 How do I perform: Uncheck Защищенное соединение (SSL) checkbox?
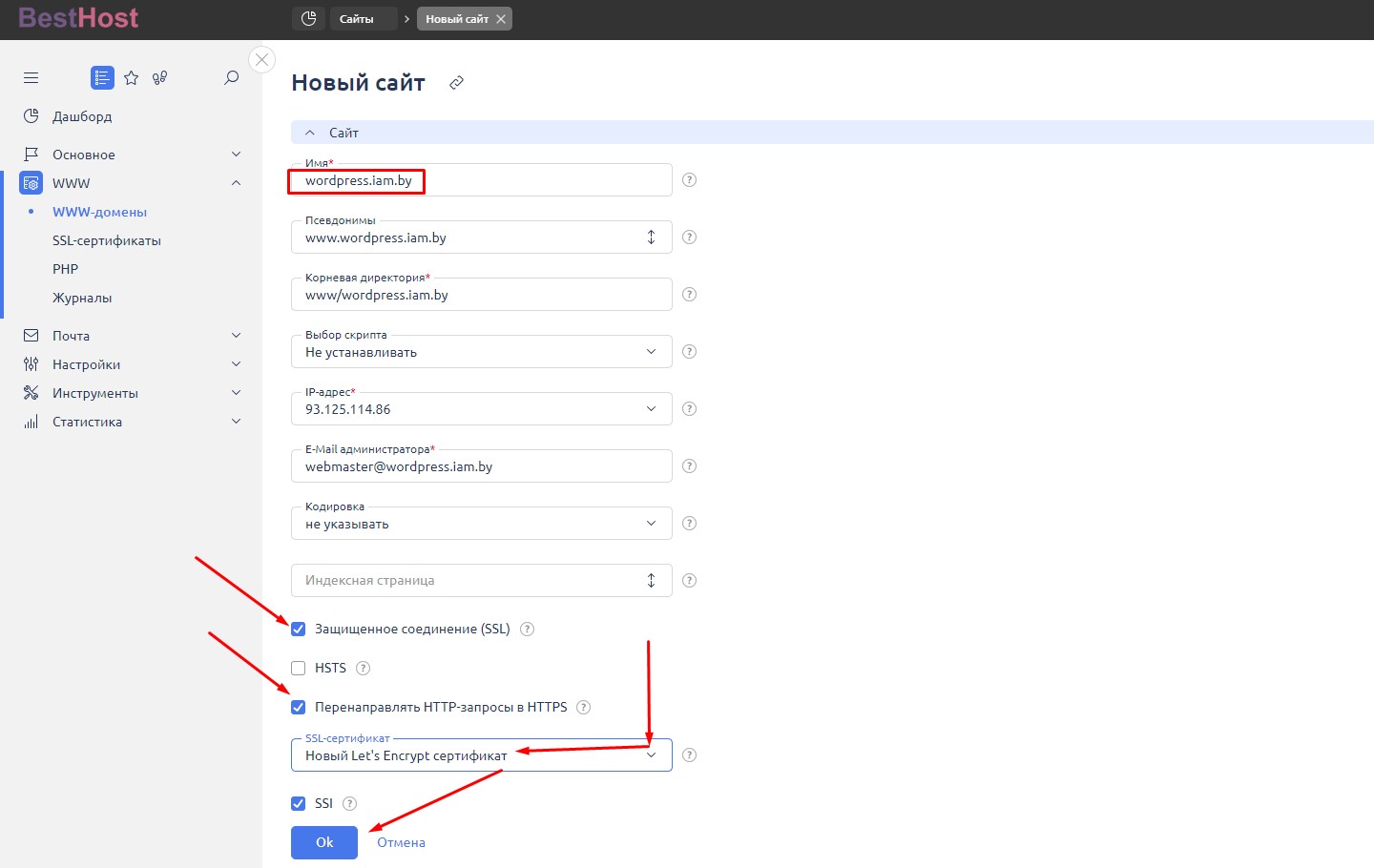299,630
